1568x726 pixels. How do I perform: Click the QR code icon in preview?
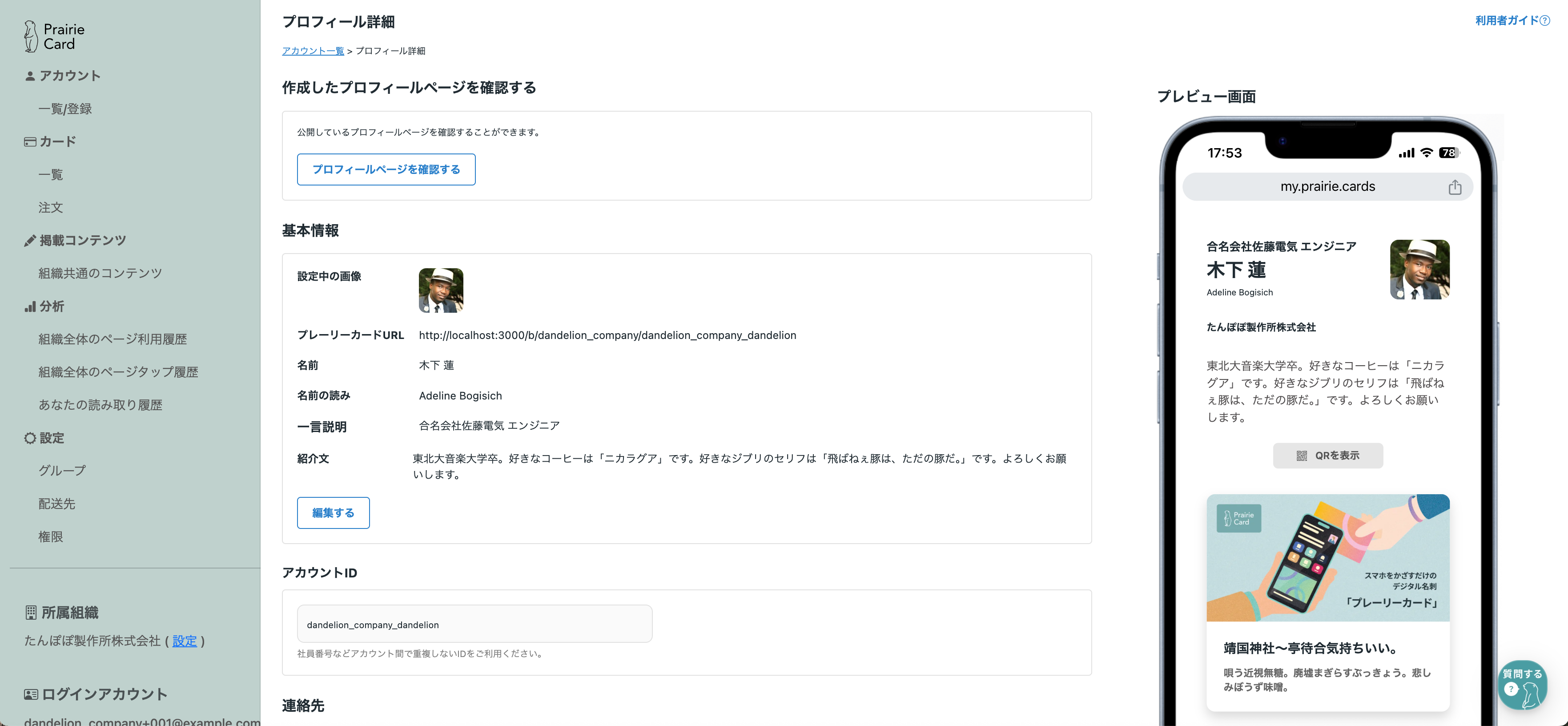point(1301,456)
